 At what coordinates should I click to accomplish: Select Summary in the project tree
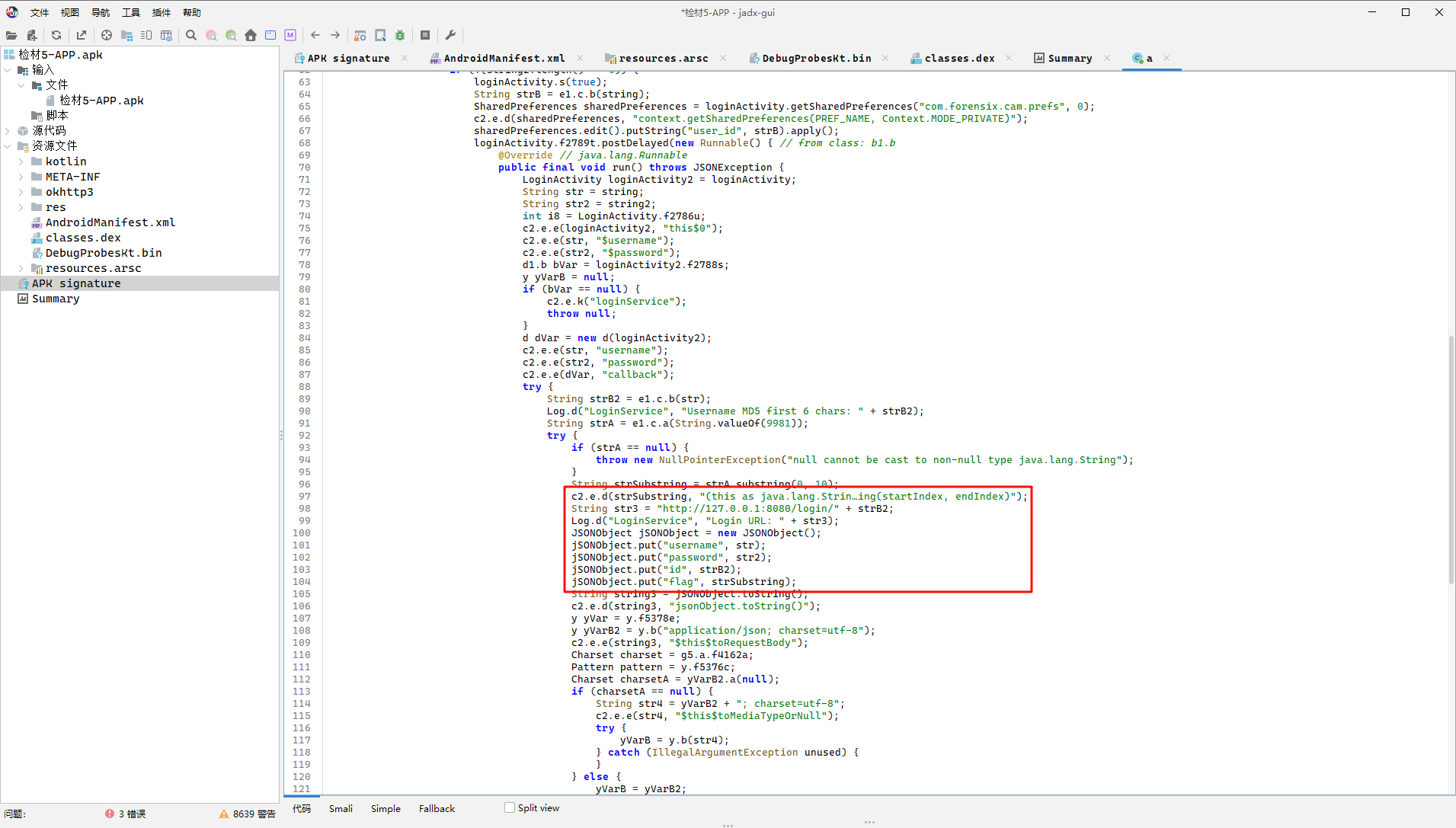56,299
